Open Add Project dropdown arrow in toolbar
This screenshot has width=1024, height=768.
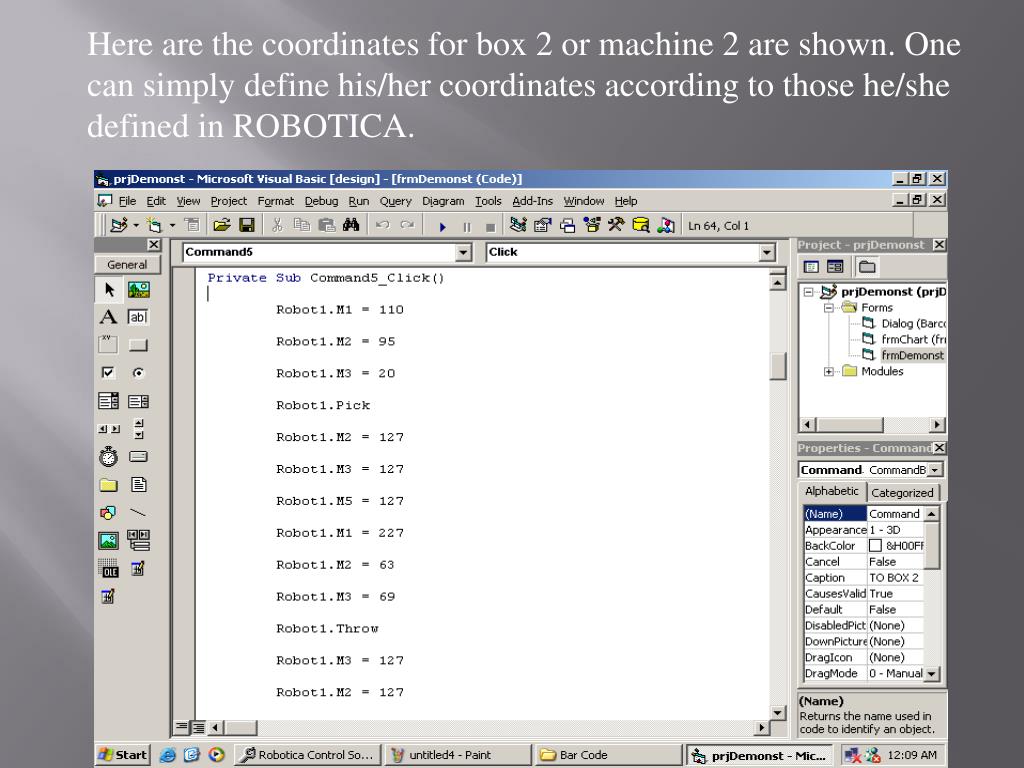click(x=136, y=225)
